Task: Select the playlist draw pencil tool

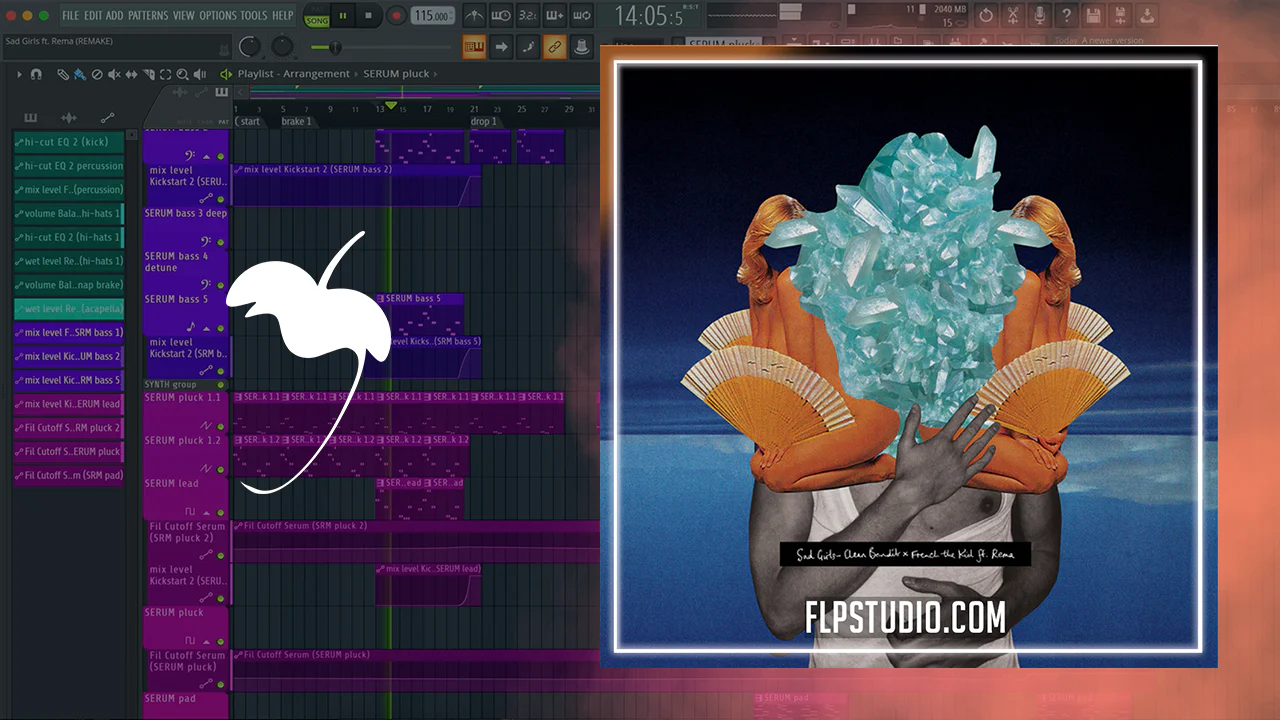Action: pyautogui.click(x=62, y=74)
